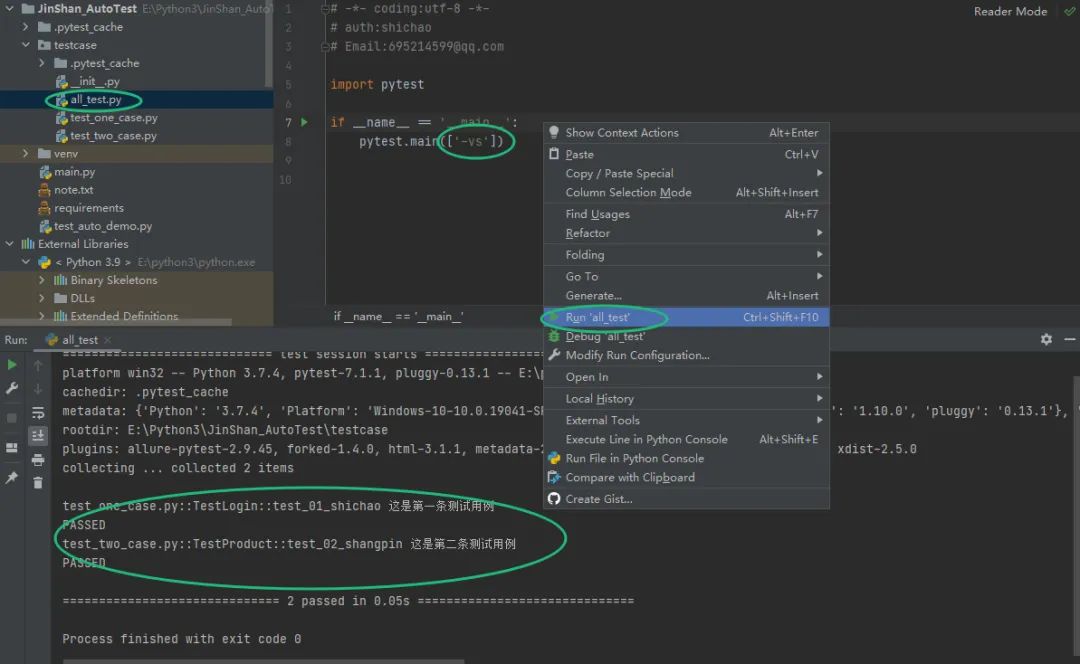Toggle Pin Tab pushpin in Run panel
Viewport: 1080px width, 664px height.
[12, 477]
